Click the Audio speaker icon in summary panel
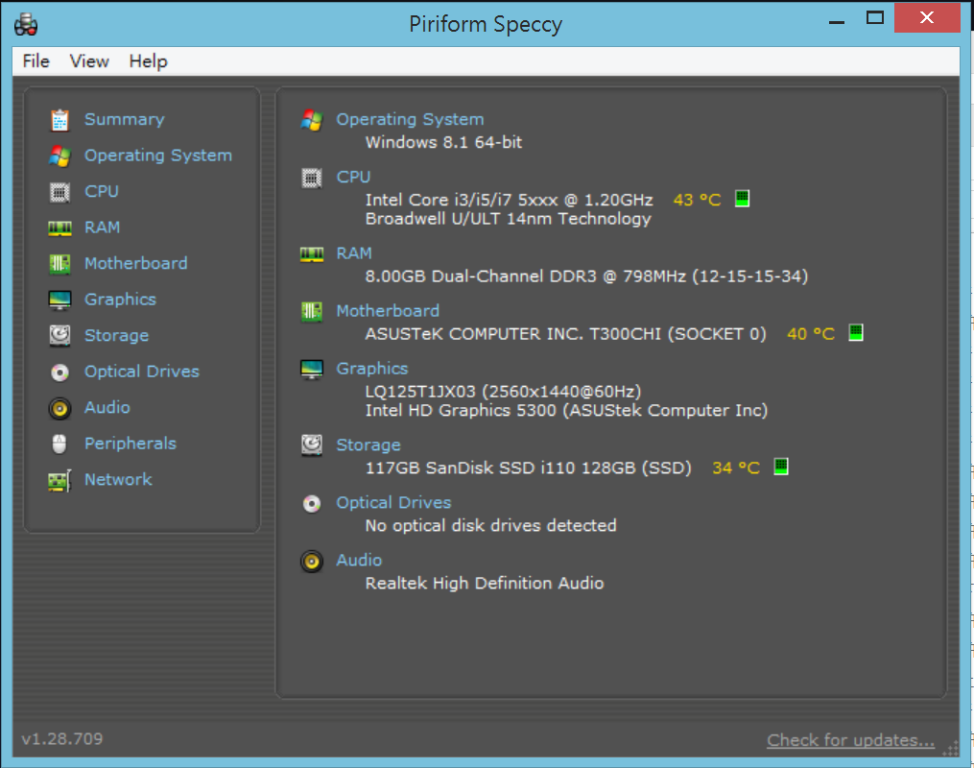This screenshot has width=974, height=768. pyautogui.click(x=312, y=561)
